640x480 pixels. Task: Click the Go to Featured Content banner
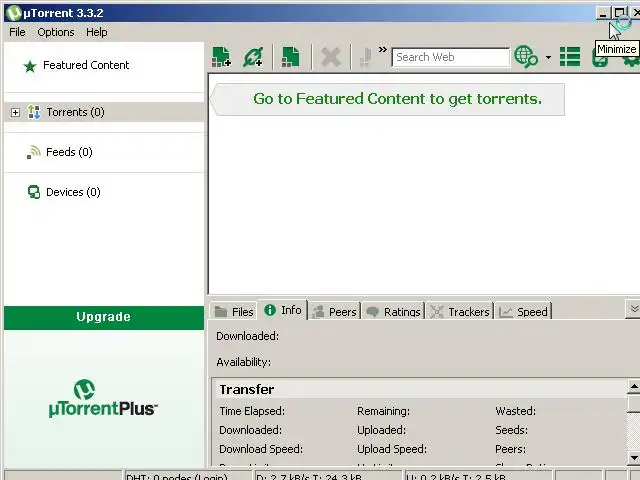(387, 99)
